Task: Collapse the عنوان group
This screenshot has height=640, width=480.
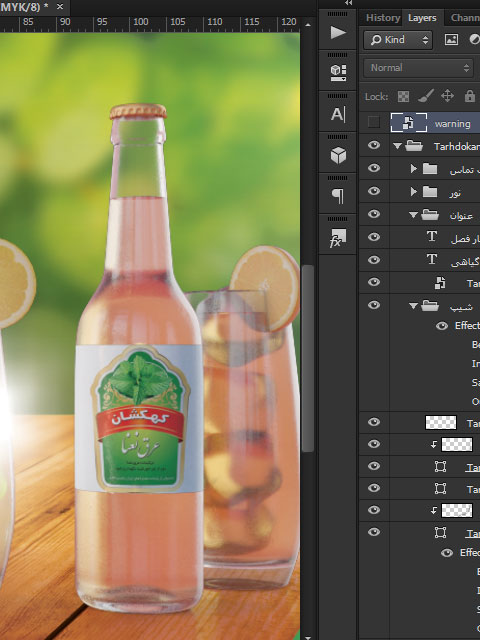Action: (413, 215)
